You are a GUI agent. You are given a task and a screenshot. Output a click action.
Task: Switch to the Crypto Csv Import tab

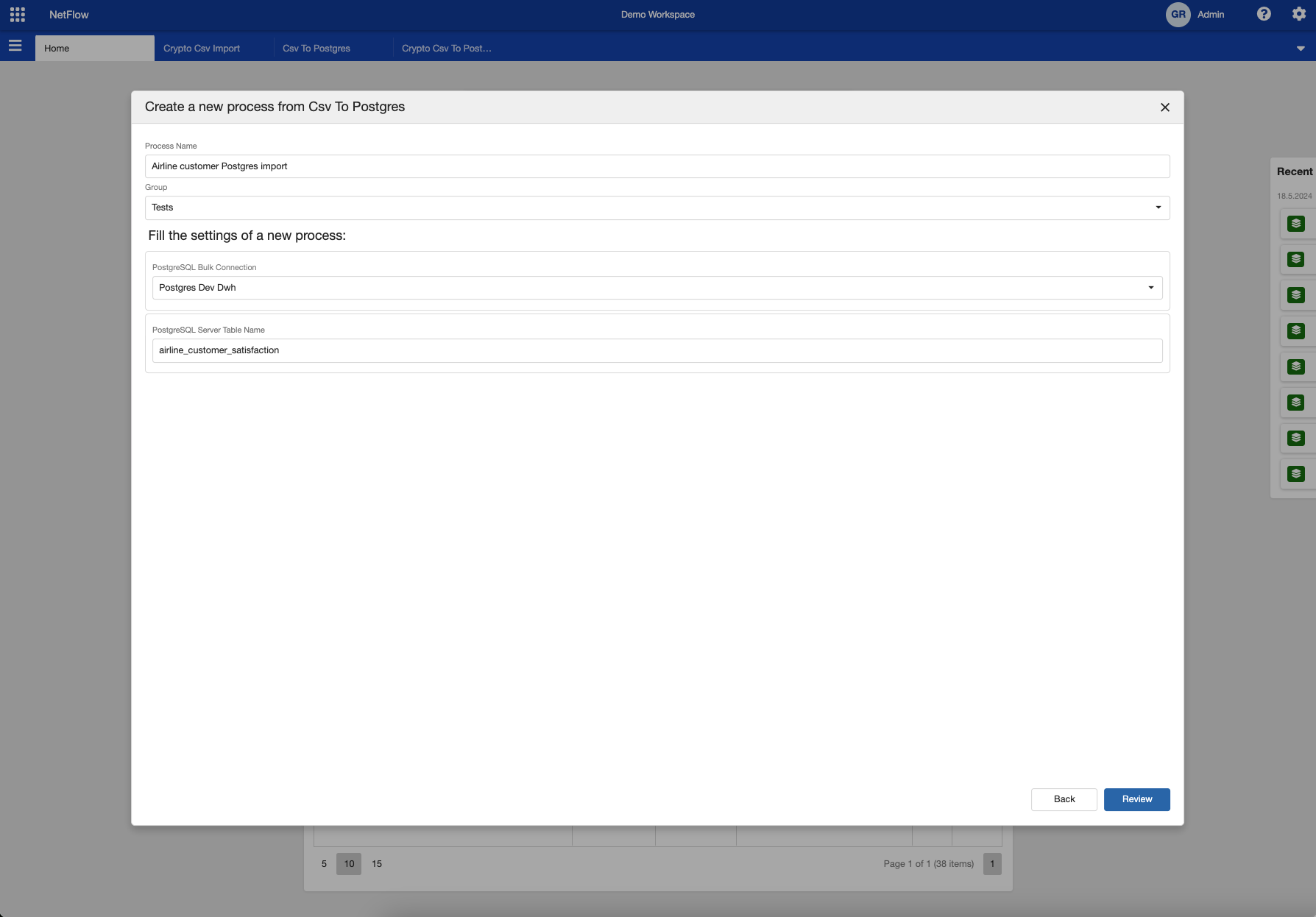pos(202,49)
